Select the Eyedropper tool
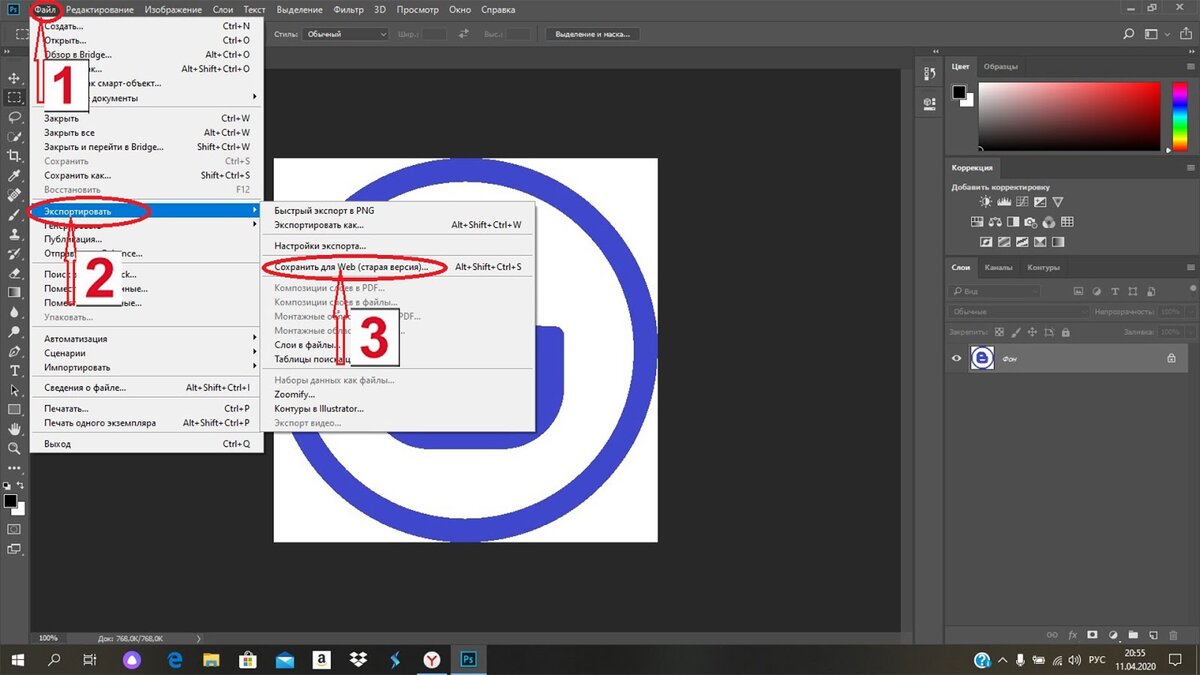The image size is (1200, 675). click(14, 176)
